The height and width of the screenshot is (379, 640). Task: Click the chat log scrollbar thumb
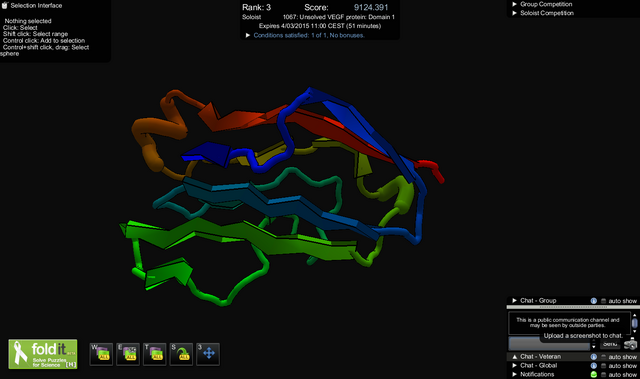pyautogui.click(x=634, y=323)
